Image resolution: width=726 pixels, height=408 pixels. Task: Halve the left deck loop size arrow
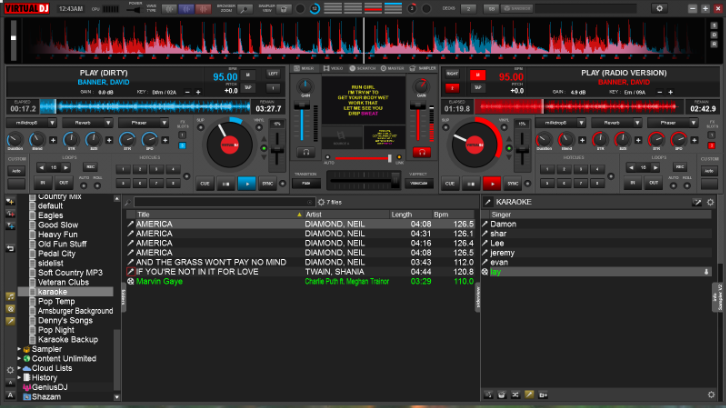tap(42, 168)
